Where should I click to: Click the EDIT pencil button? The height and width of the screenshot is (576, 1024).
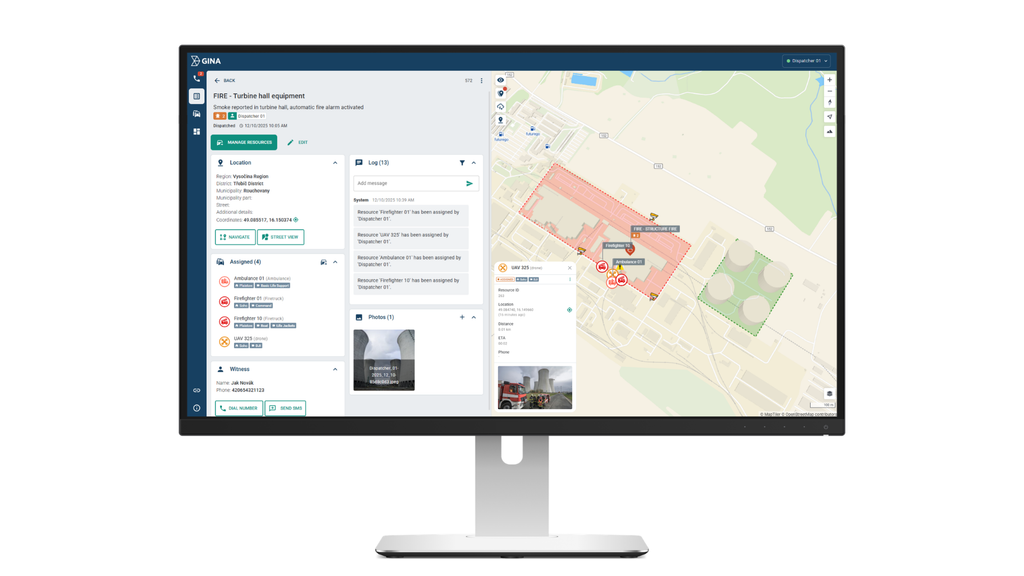[x=297, y=142]
